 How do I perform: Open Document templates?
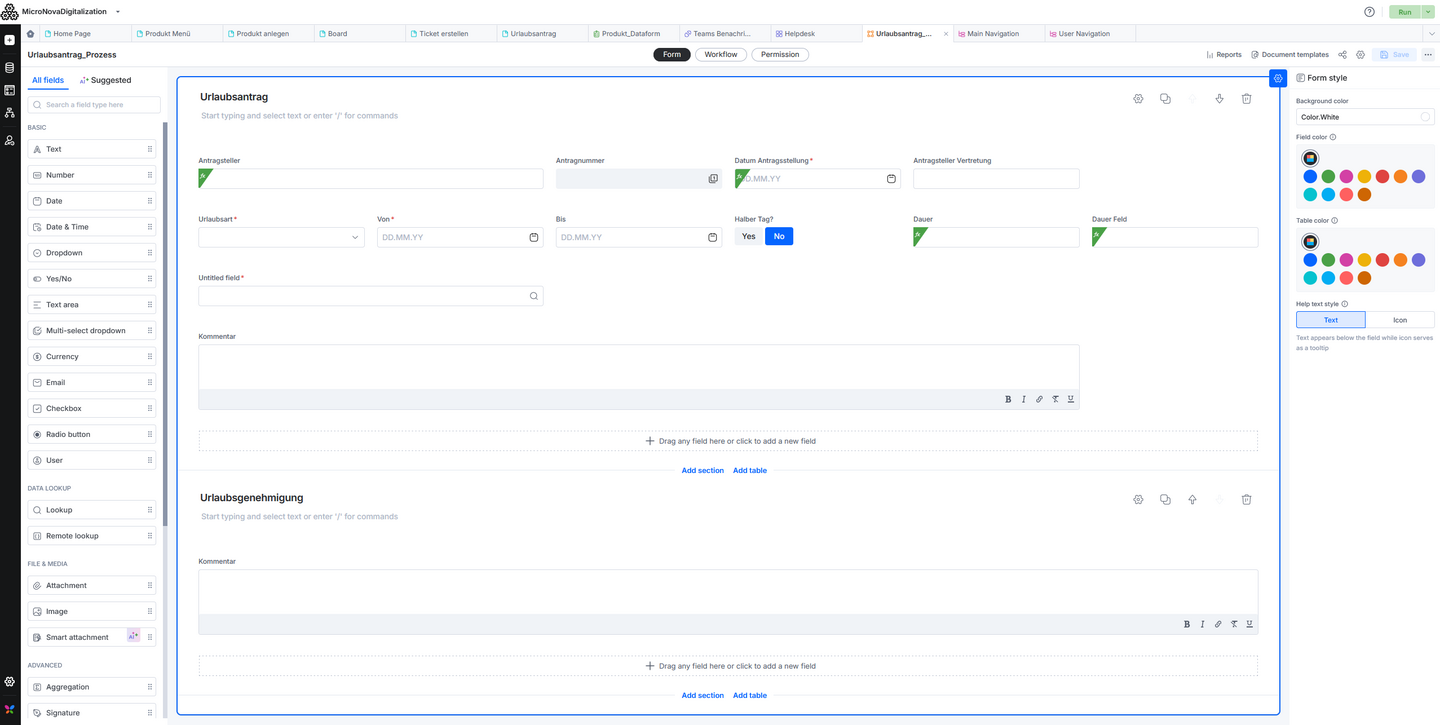click(1290, 55)
